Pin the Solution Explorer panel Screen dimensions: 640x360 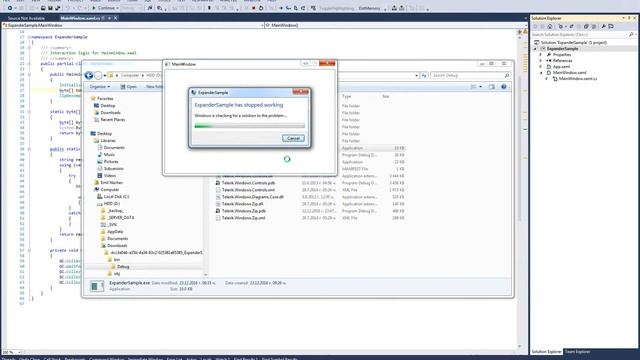click(x=629, y=18)
